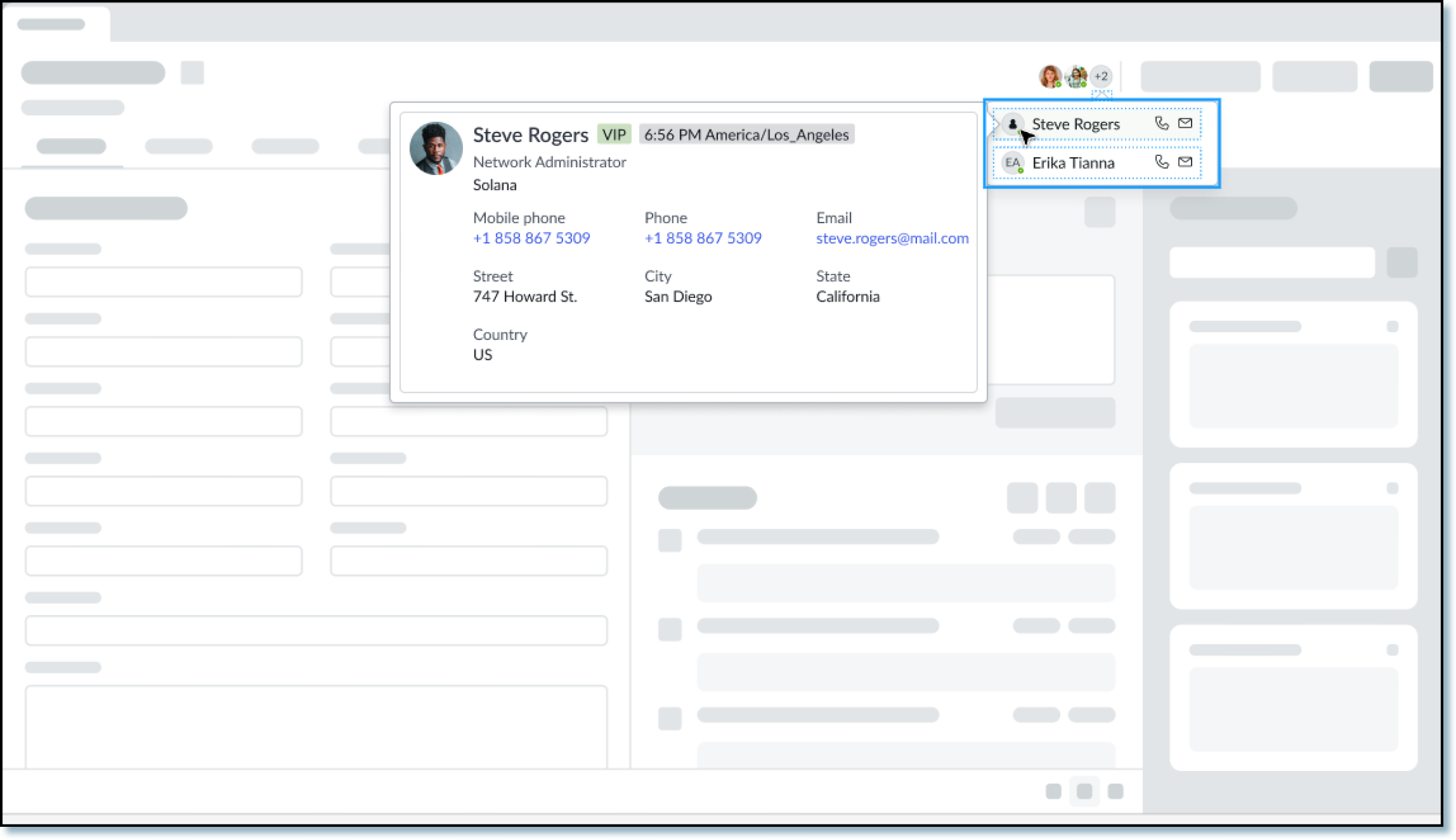Screen dimensions: 1456x840
Task: Select the Steve Rogers name in the user list
Action: [x=1075, y=124]
